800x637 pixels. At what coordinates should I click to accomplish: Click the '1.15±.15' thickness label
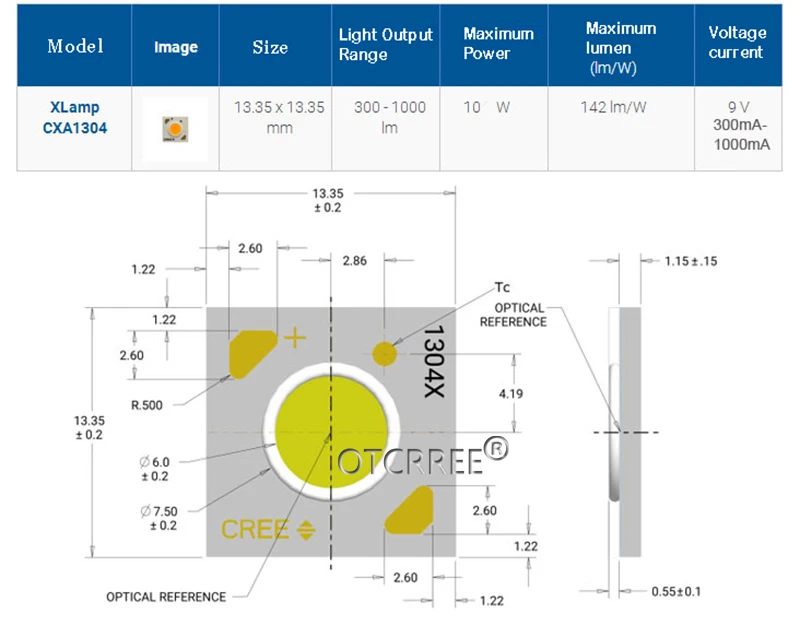click(691, 261)
